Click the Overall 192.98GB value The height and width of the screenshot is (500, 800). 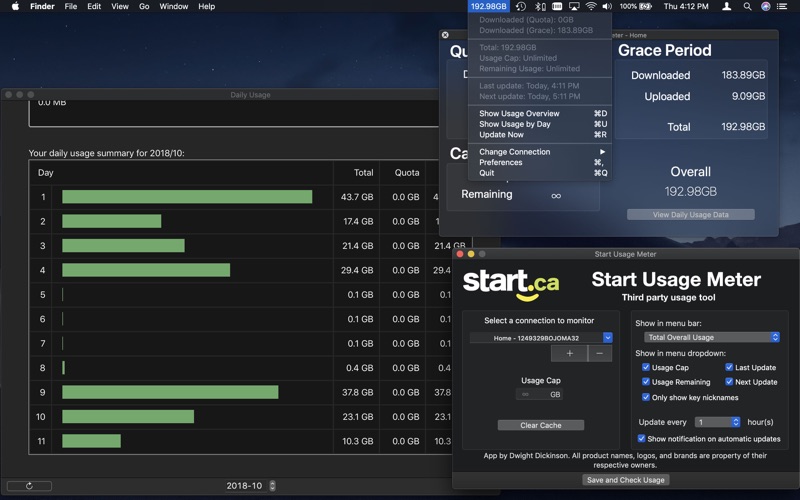690,191
